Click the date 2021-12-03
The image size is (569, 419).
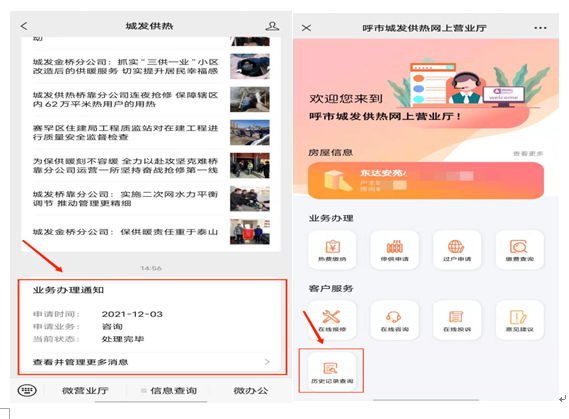point(132,314)
